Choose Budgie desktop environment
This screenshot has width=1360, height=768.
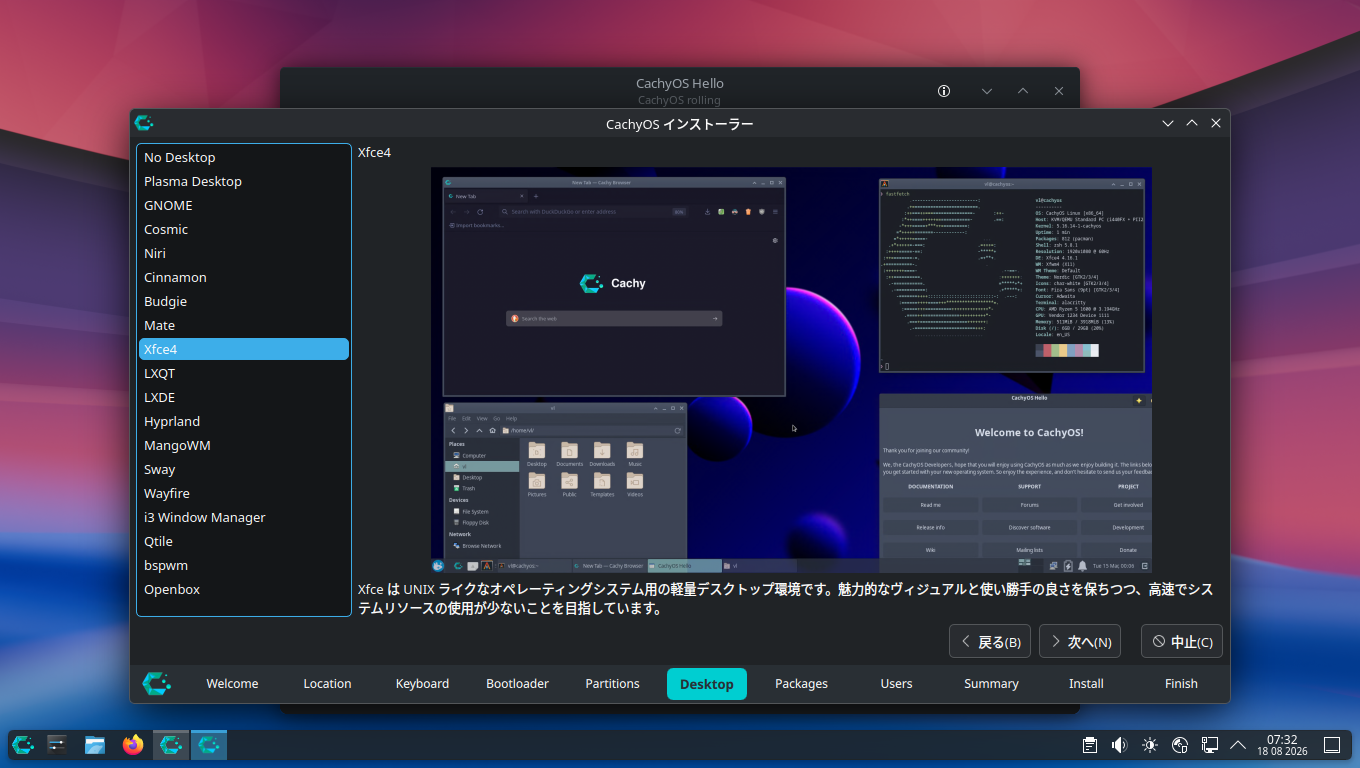pos(244,301)
